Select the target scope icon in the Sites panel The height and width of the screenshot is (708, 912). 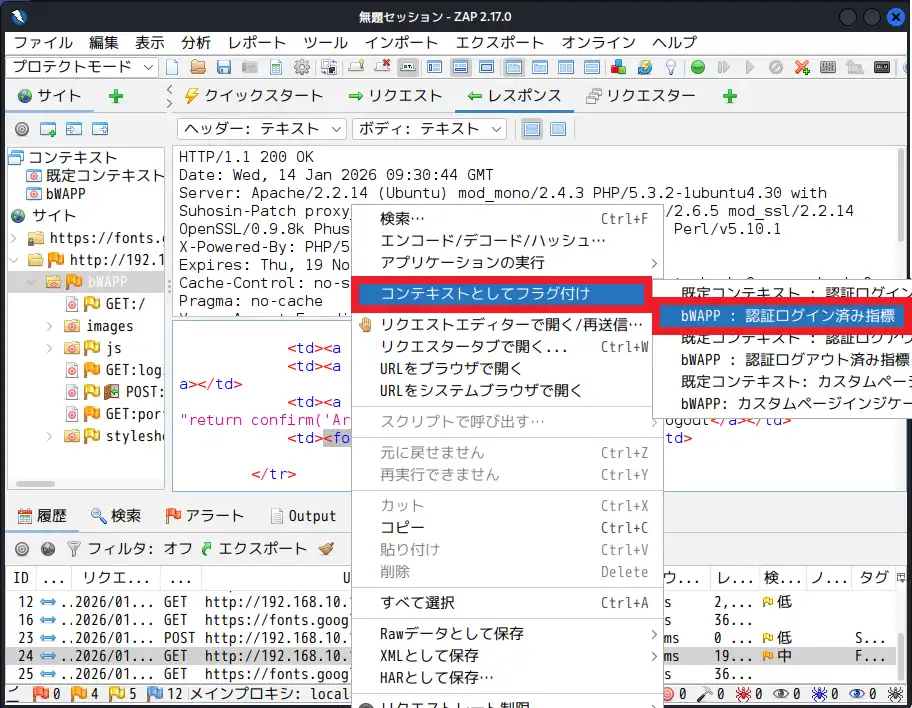(22, 128)
